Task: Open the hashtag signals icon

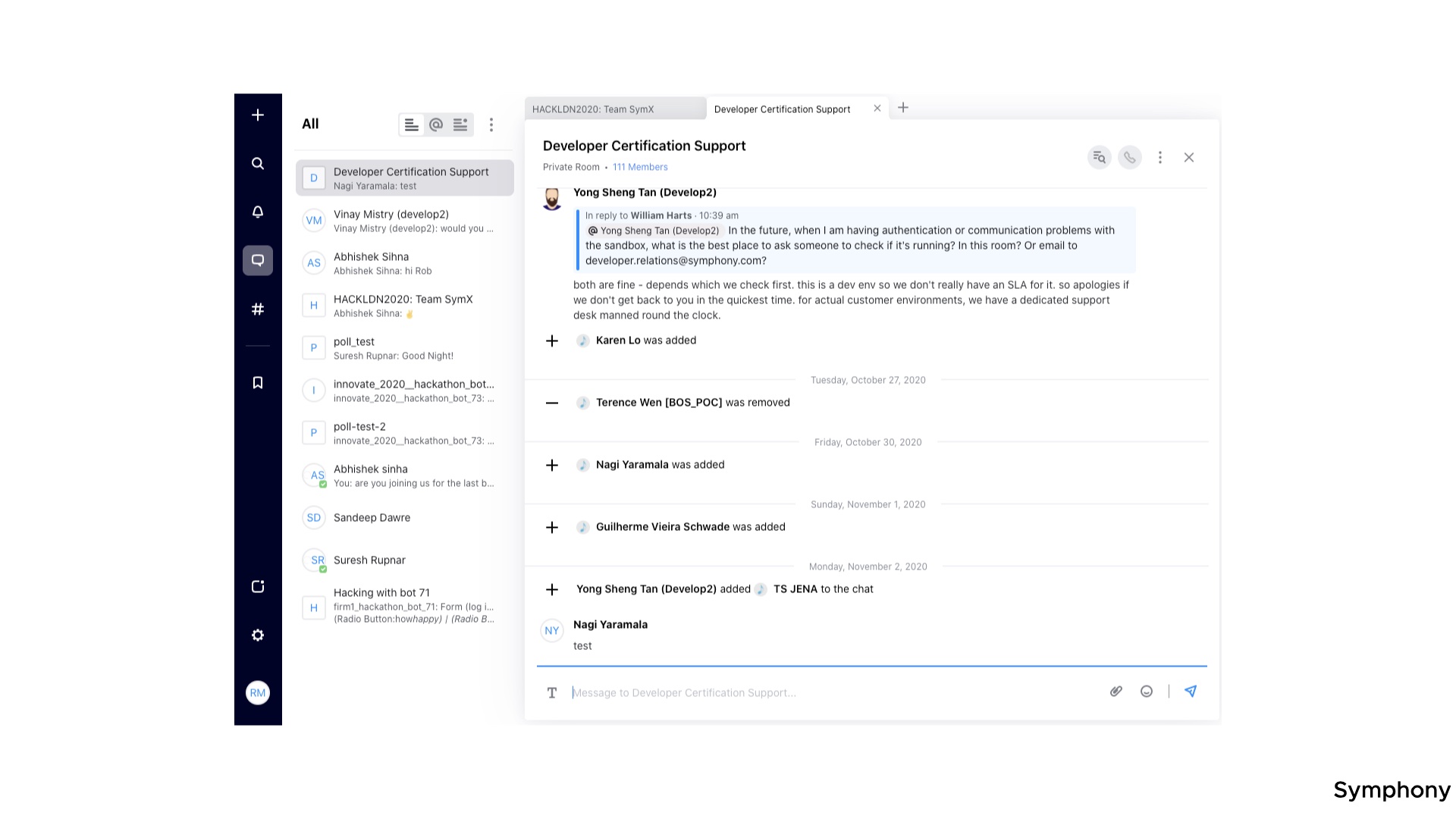Action: pos(258,309)
